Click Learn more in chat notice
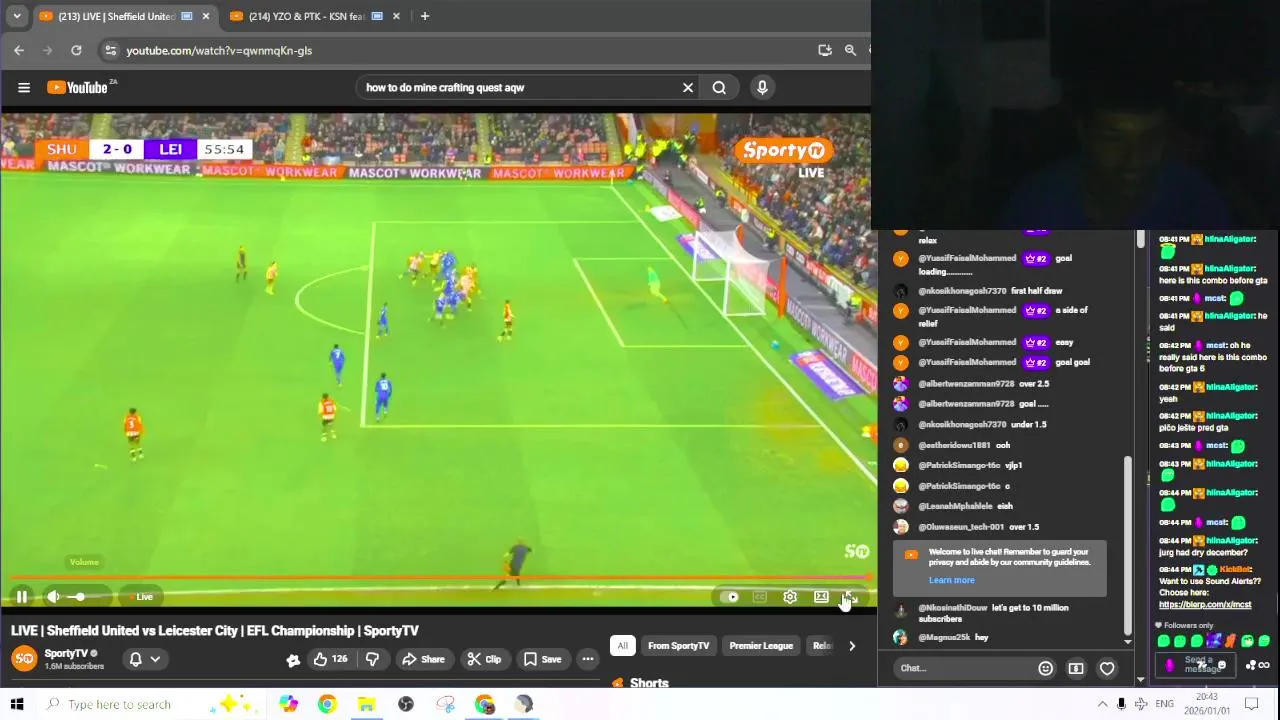 (951, 580)
